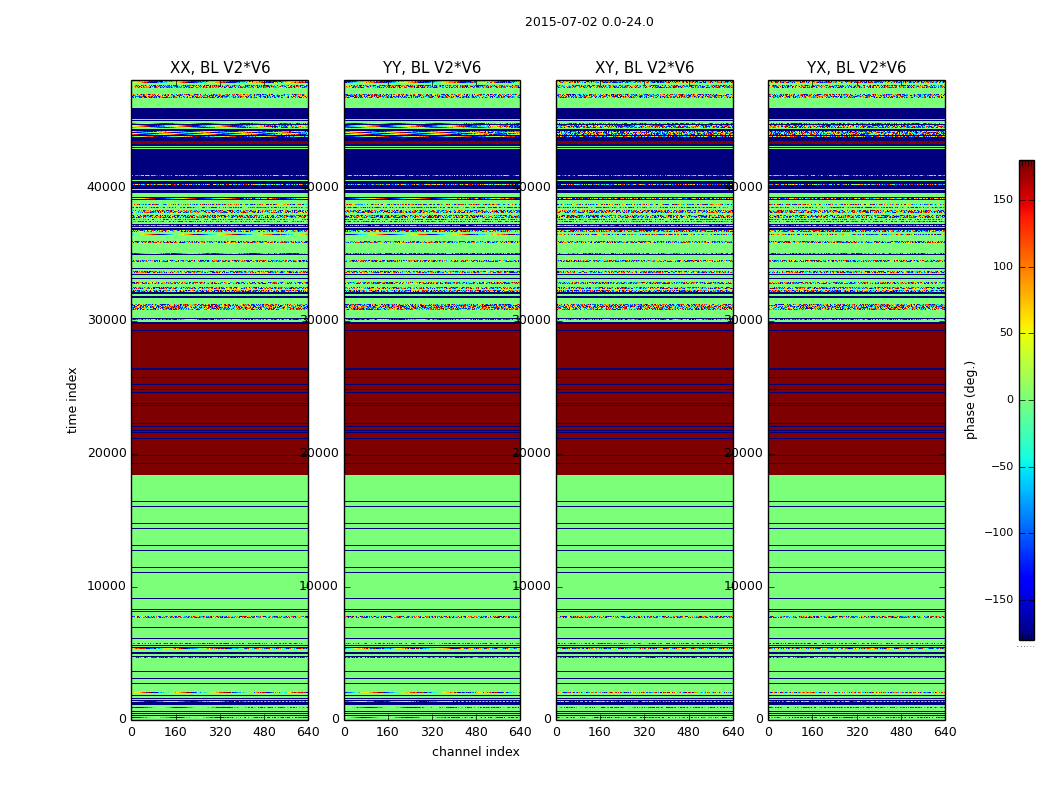This screenshot has width=1050, height=800.
Task: Click the figure title 2015-07-02 0.0-24.0
Action: [x=589, y=22]
